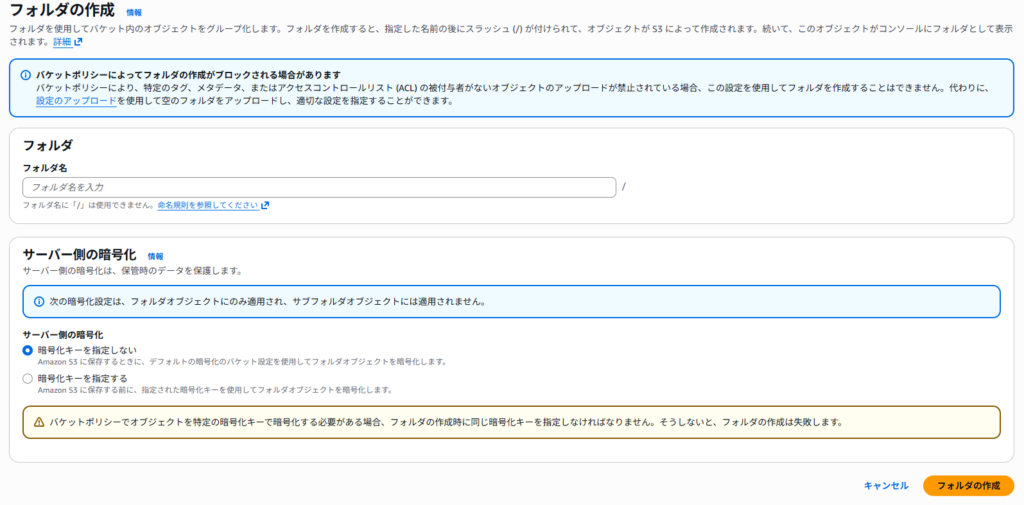This screenshot has height=505, width=1024.
Task: Click the 暗号化キーを指定しない option description text
Action: pyautogui.click(x=241, y=361)
